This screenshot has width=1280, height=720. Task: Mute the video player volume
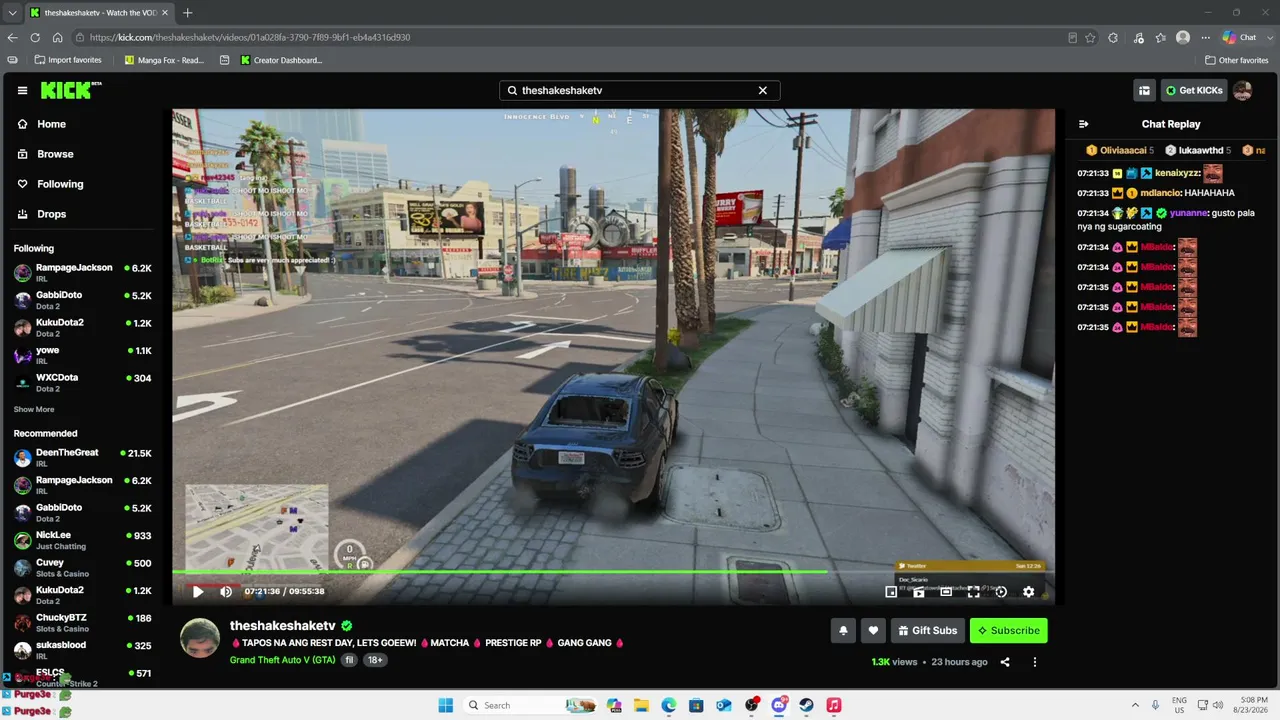[226, 592]
